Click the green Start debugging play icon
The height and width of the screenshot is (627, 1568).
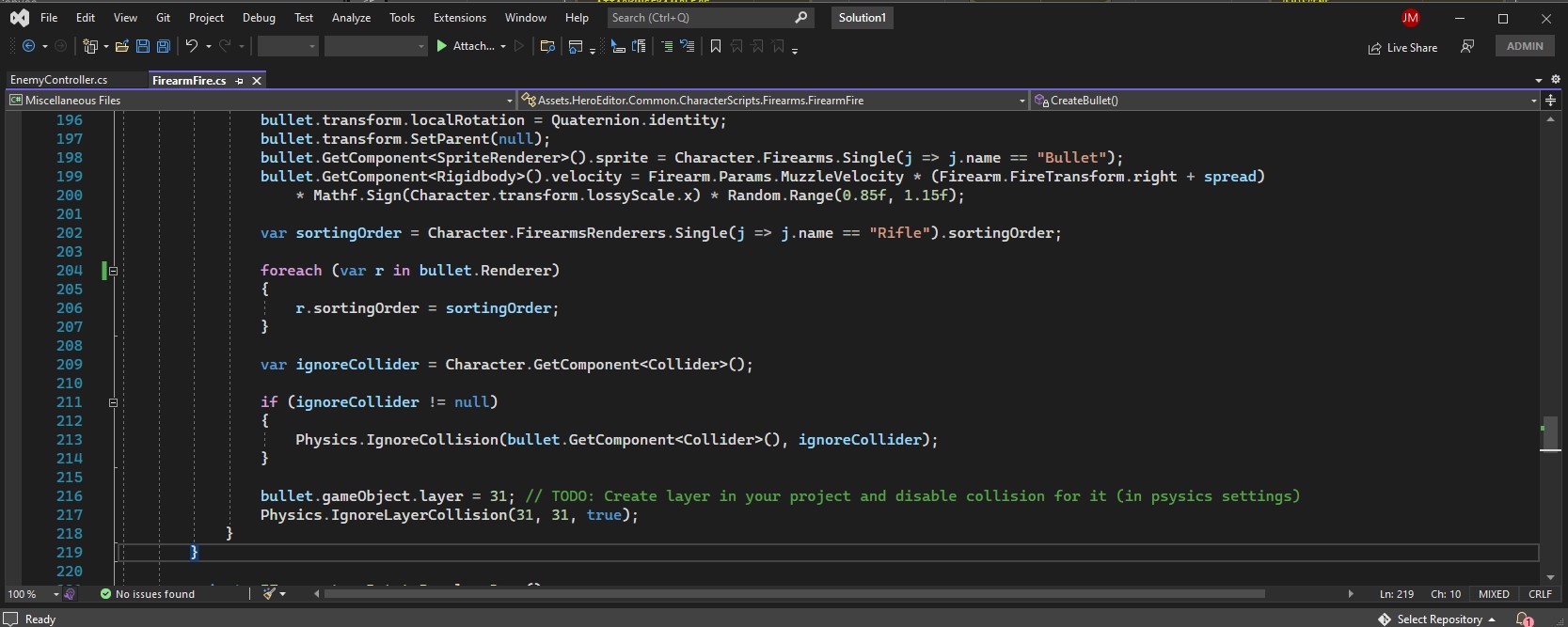pos(441,46)
